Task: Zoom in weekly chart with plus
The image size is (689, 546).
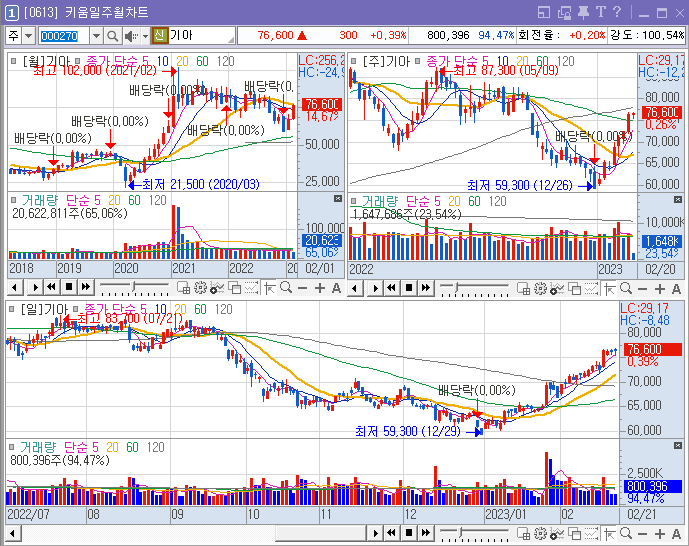Action: (660, 289)
